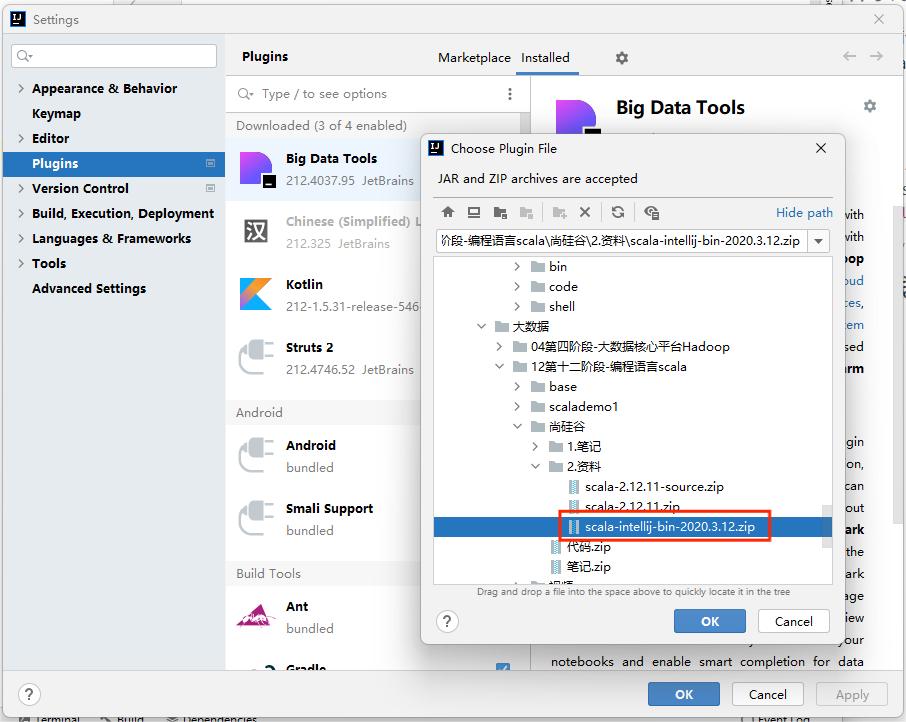Click the plugin search field
Image resolution: width=906 pixels, height=722 pixels.
point(370,94)
